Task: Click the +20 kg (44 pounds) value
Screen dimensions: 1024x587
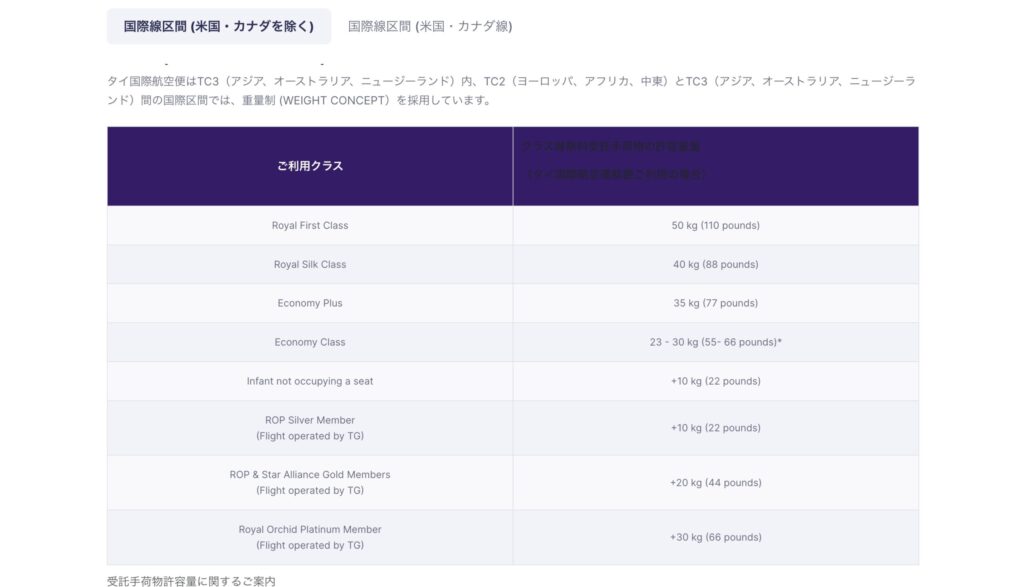Action: click(715, 483)
